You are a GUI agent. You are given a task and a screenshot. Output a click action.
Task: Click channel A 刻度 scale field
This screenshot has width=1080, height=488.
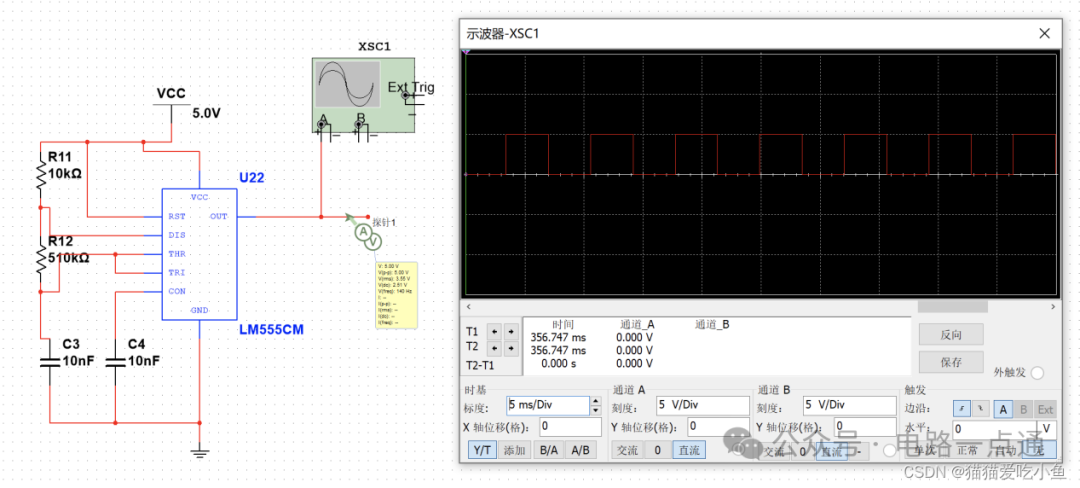coord(701,405)
